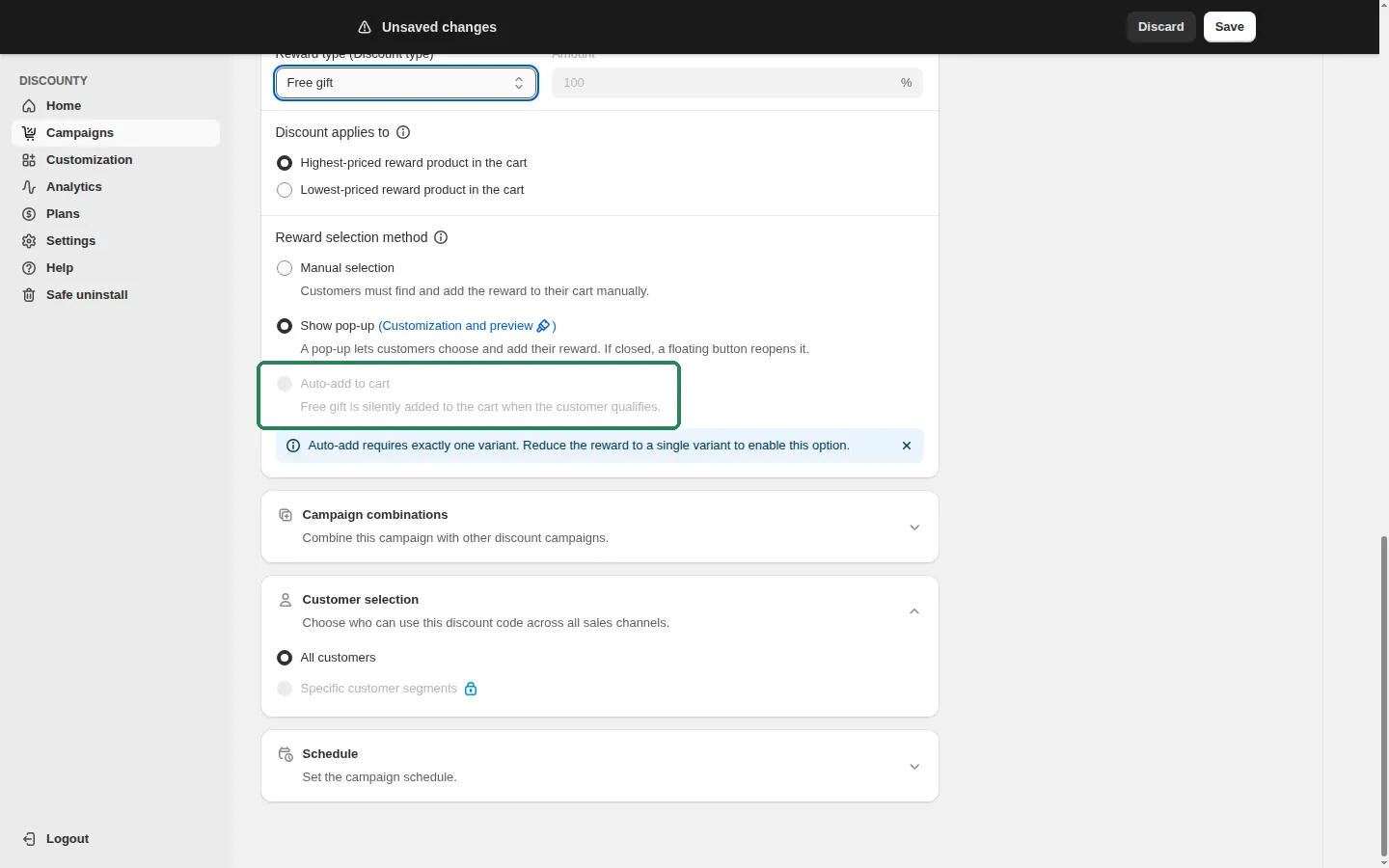Click Logout in the sidebar
Screen dimensions: 1389x868
coord(68,839)
